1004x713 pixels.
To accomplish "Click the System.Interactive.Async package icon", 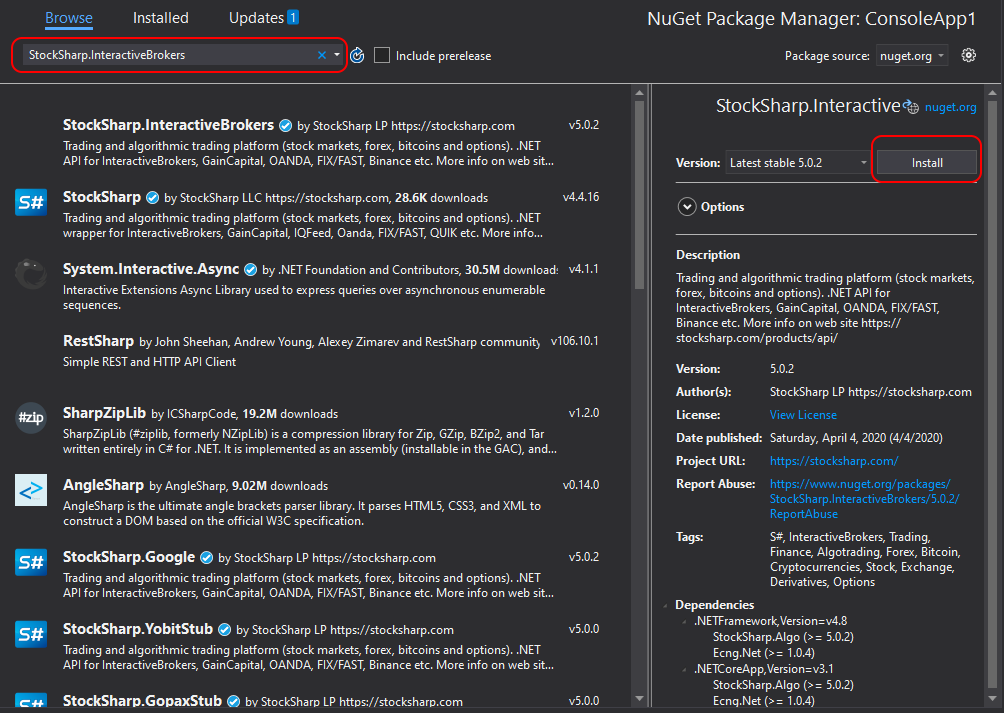I will (31, 274).
